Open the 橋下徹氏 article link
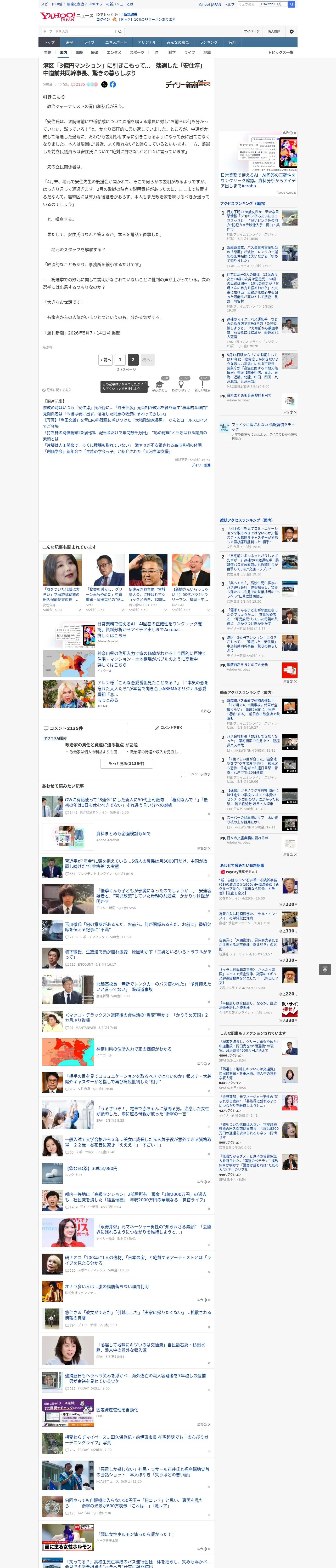This screenshot has width=336, height=1568. point(138,954)
